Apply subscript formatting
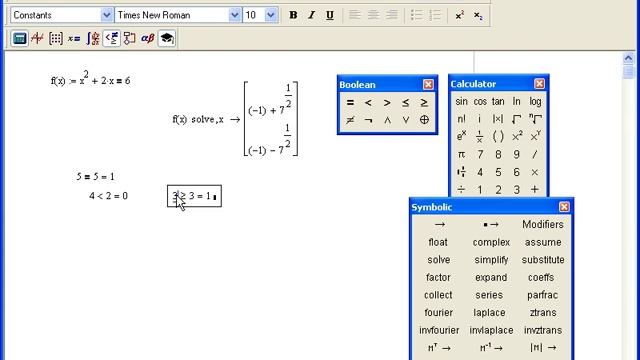This screenshot has width=640, height=360. (x=478, y=15)
